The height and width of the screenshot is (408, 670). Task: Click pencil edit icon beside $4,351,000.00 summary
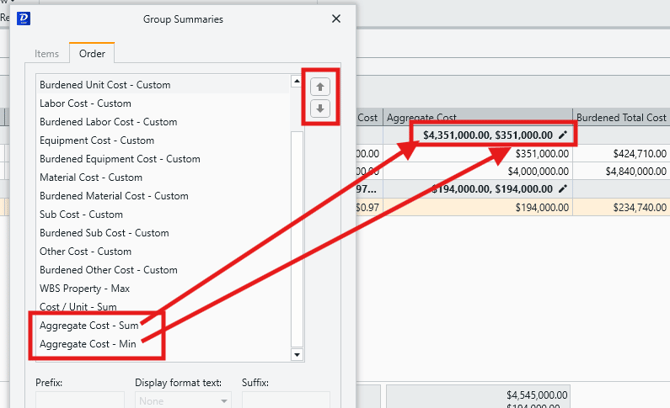(x=563, y=135)
